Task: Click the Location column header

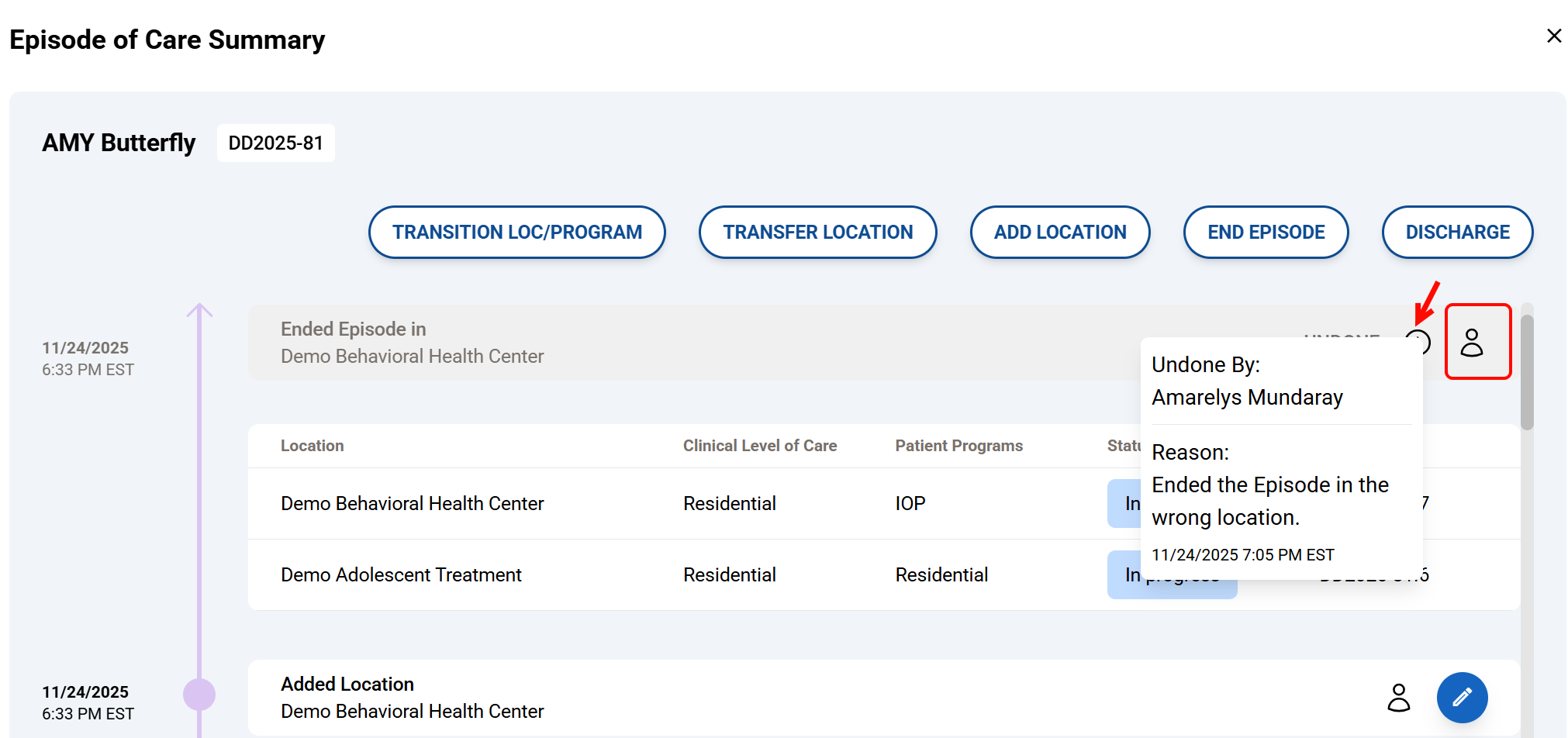Action: pos(312,446)
